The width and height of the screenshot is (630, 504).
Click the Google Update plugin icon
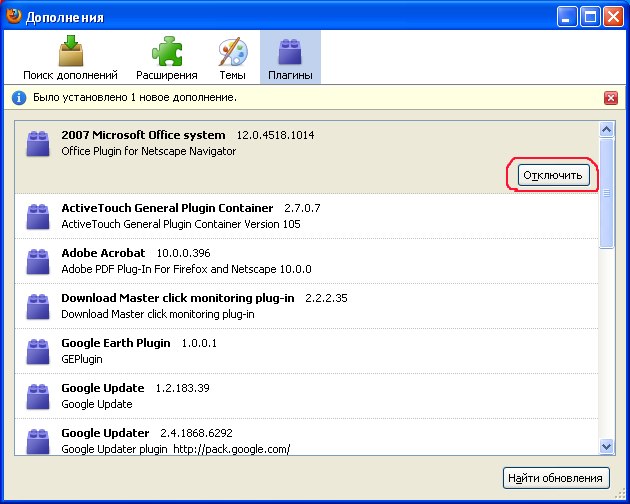tap(39, 395)
